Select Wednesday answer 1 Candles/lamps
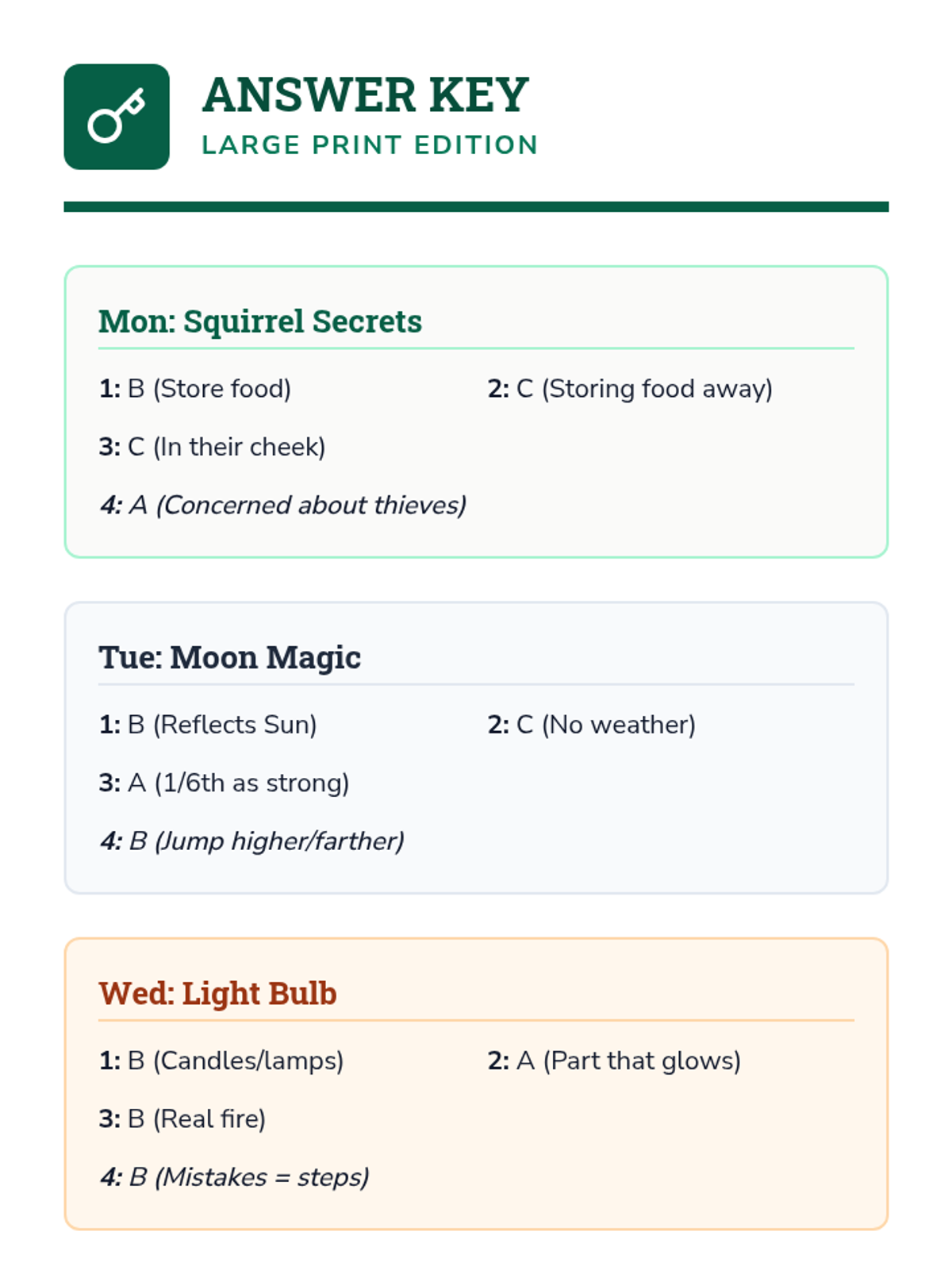952x1270 pixels. coord(221,1060)
